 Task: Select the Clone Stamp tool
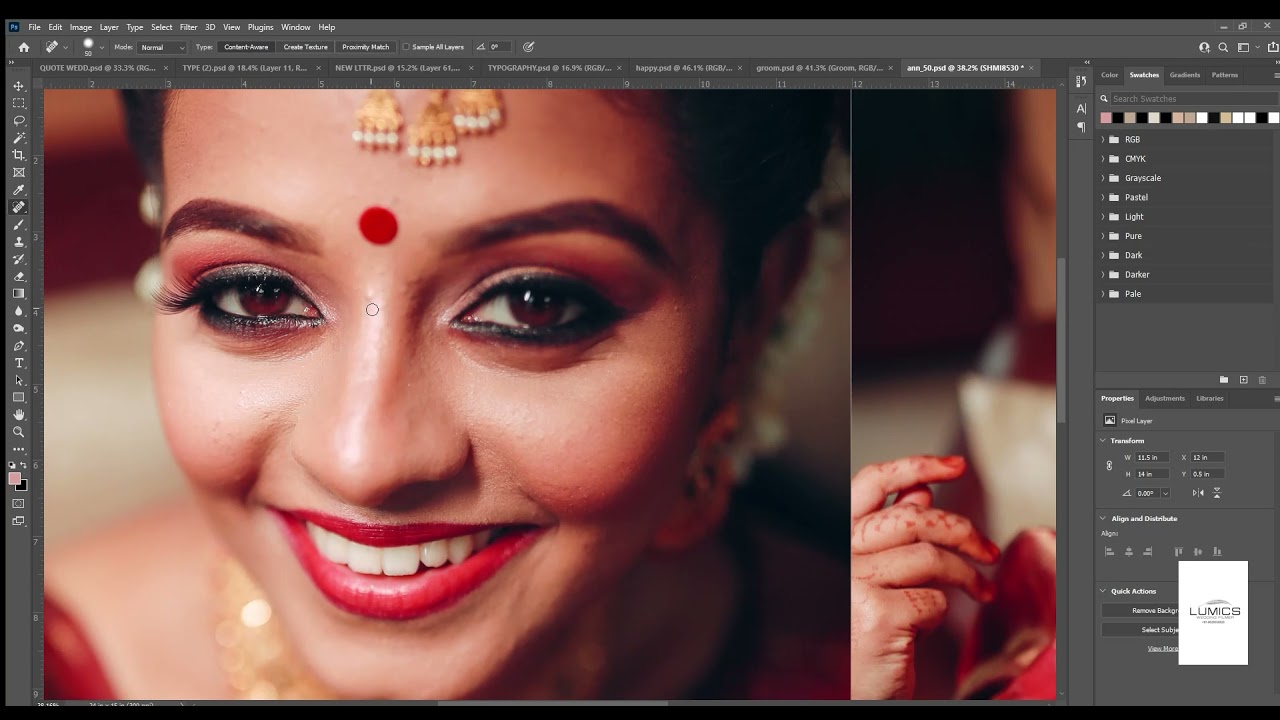point(18,242)
